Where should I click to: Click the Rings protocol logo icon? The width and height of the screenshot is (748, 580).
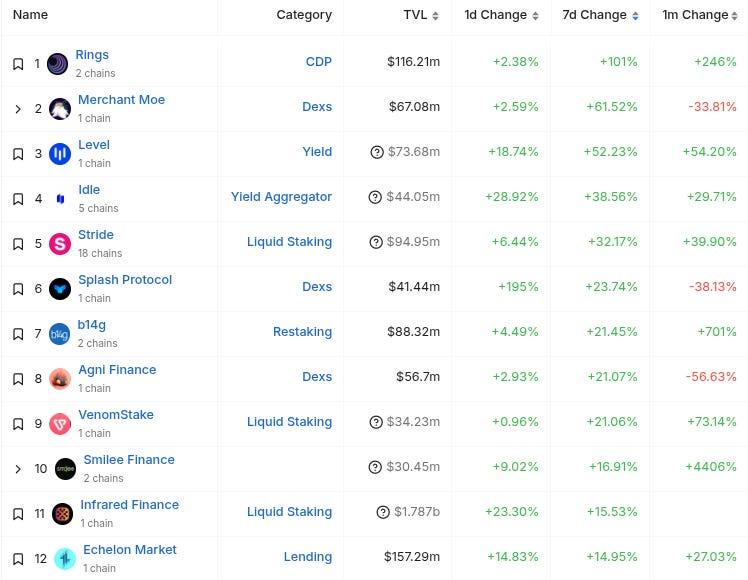(58, 64)
